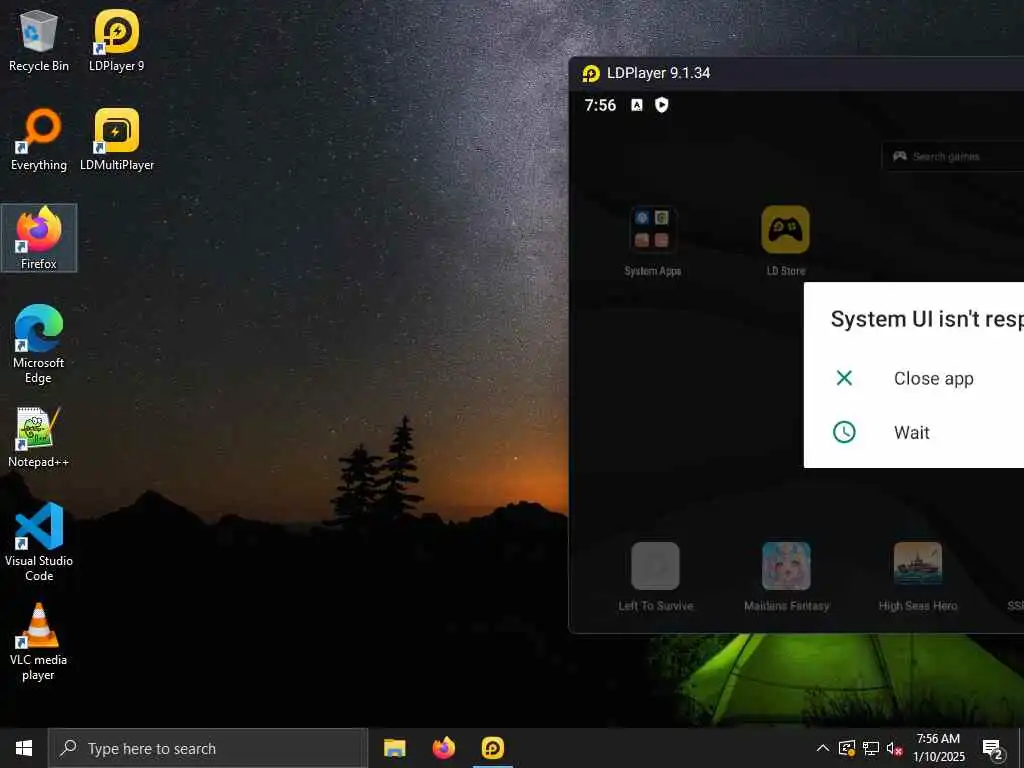1024x768 pixels.
Task: Click the System UI isn't responding heading
Action: pos(927,319)
